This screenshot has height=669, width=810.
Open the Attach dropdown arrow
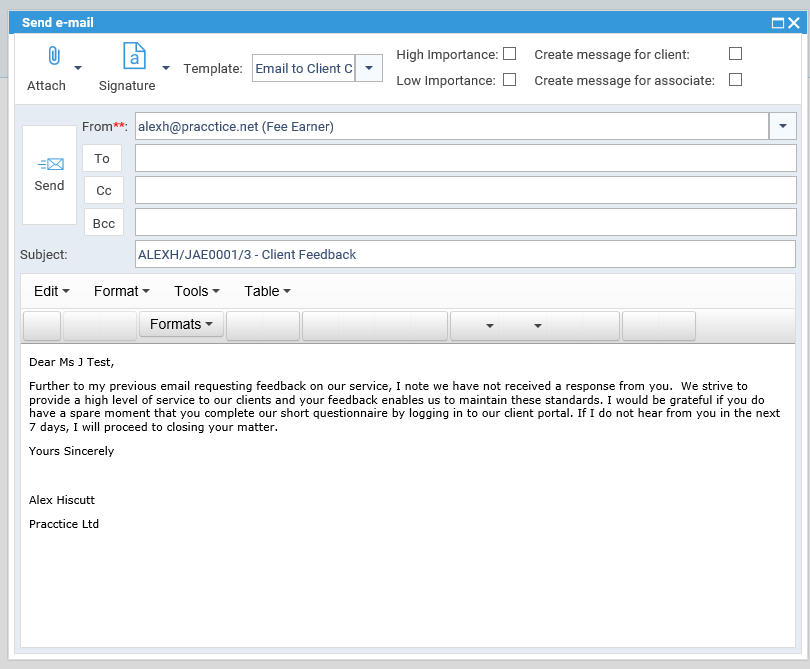[78, 68]
